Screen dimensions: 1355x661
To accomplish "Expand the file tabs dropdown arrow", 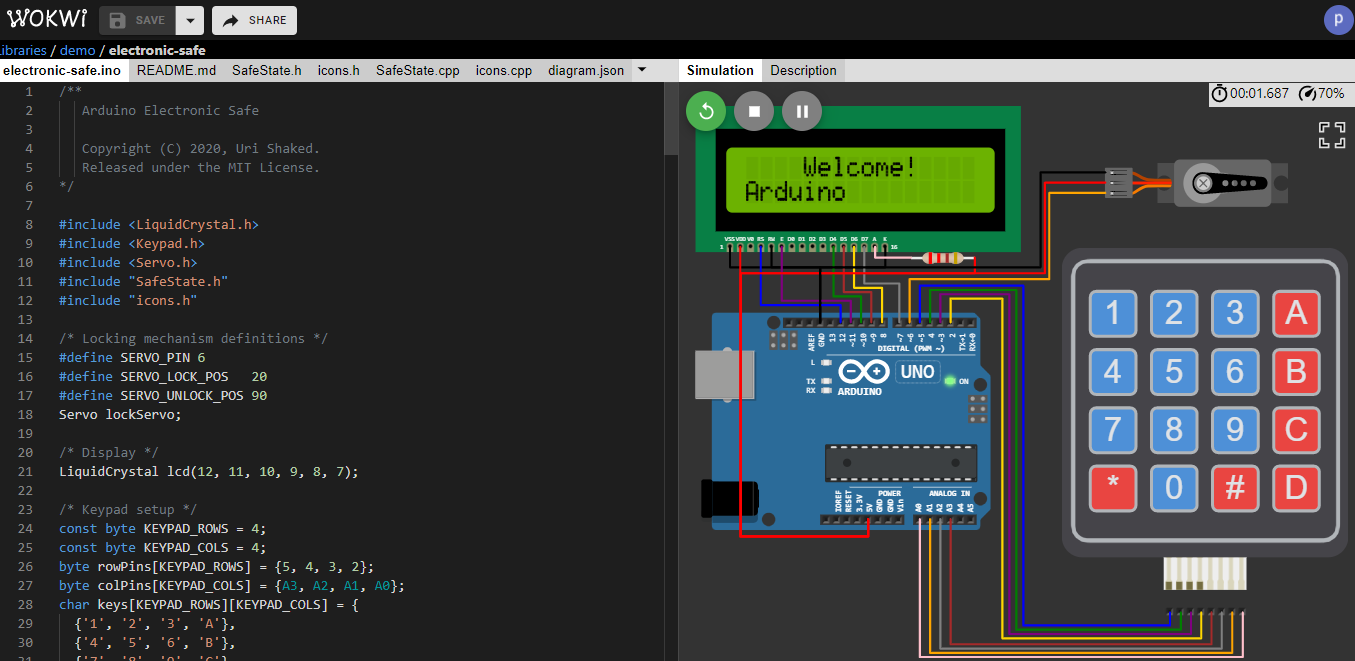I will (x=642, y=70).
